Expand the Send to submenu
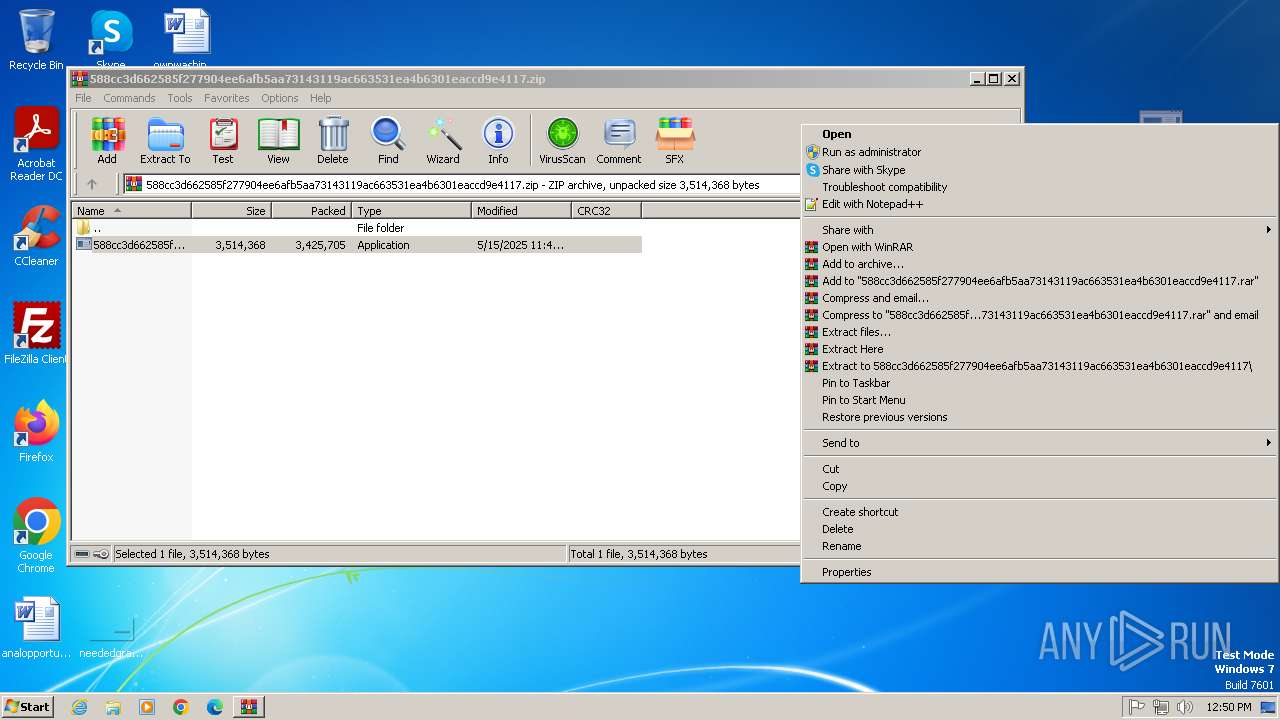The width and height of the screenshot is (1280, 720). (1040, 443)
